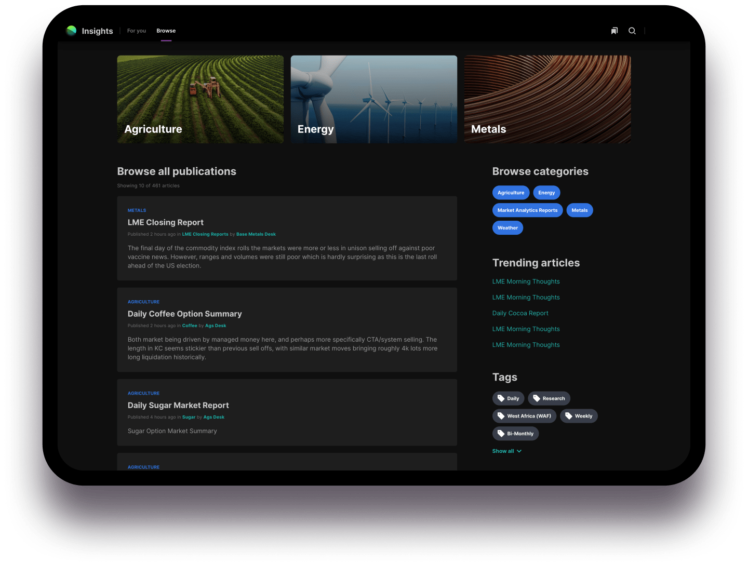Image resolution: width=748 pixels, height=565 pixels.
Task: Open the Energy wind turbine thumbnail
Action: pyautogui.click(x=374, y=99)
